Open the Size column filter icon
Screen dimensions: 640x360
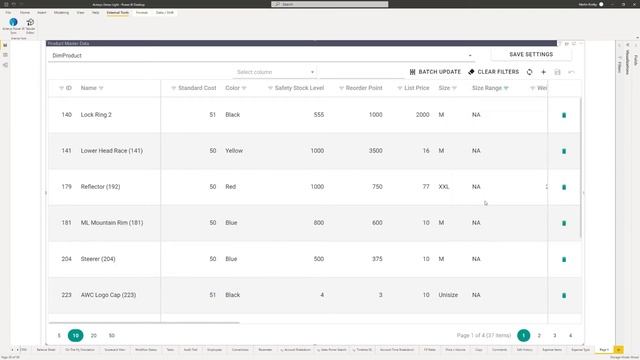454,88
